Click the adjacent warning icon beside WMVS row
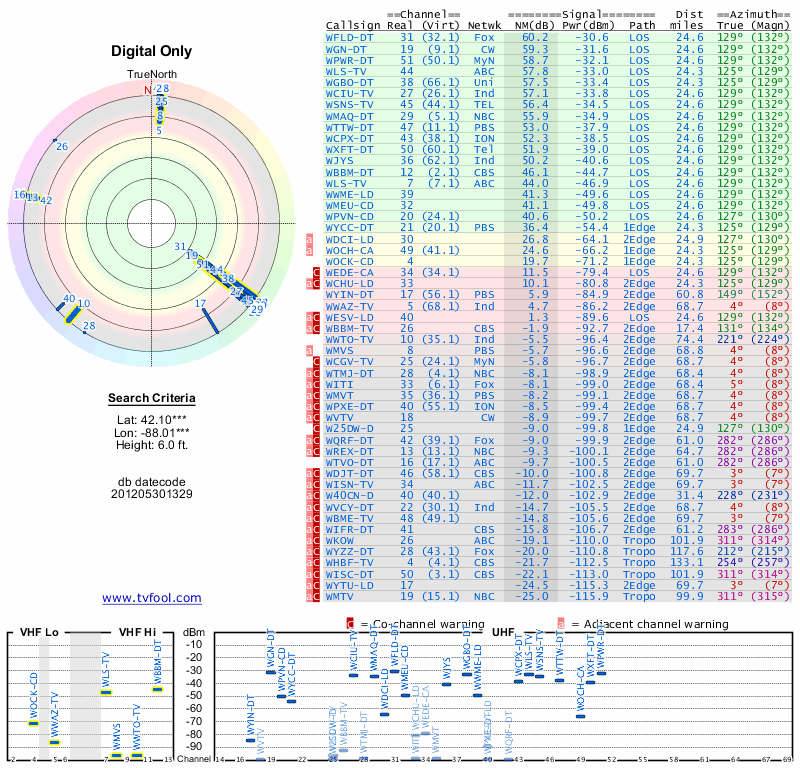The width and height of the screenshot is (800, 768). click(x=309, y=351)
